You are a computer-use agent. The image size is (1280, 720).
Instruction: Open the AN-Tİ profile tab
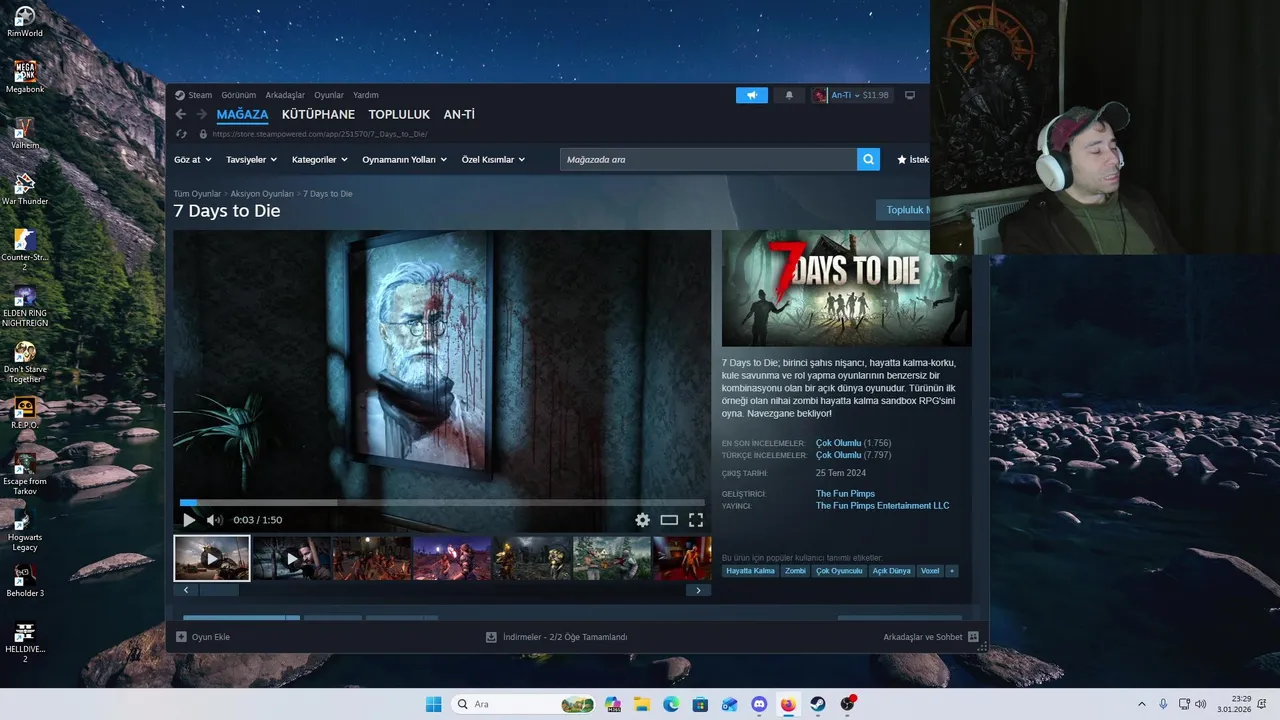coord(459,115)
